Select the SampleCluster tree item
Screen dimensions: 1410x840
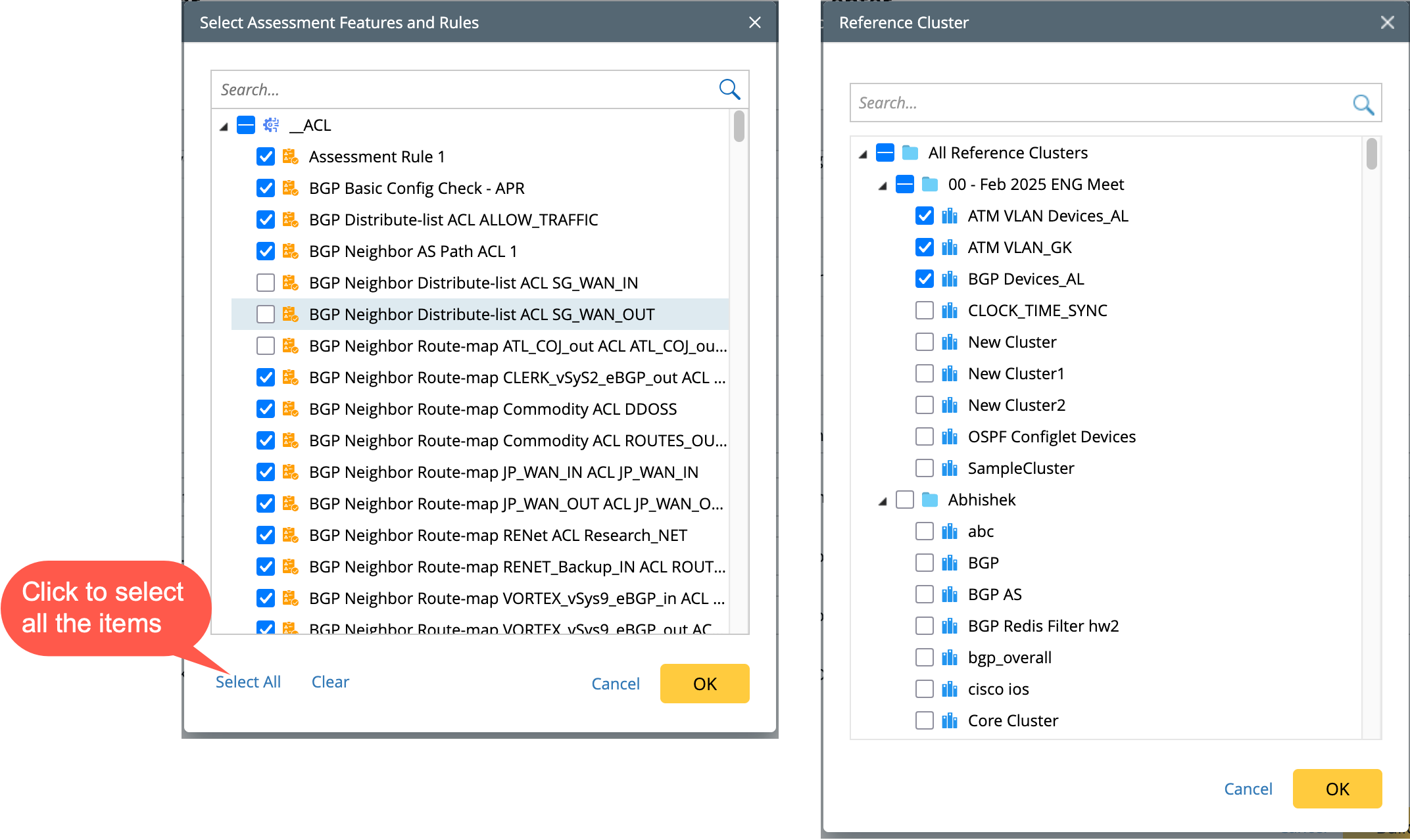tap(1021, 469)
